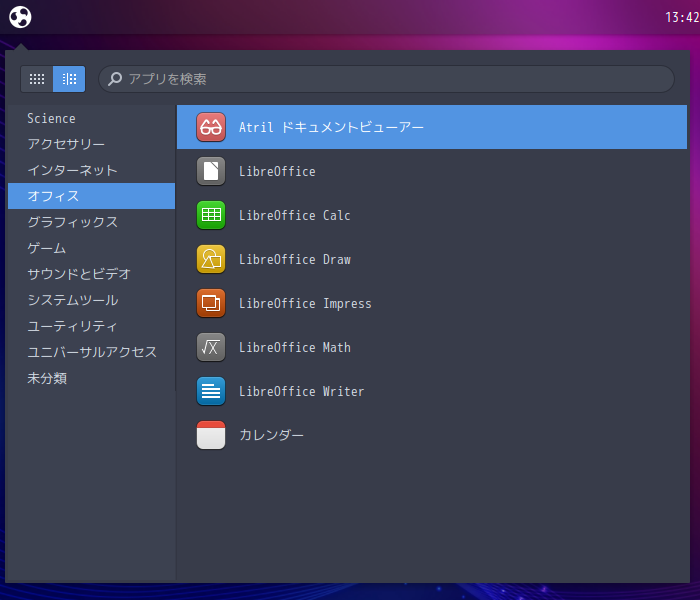Open the 未分類 category

coord(92,378)
